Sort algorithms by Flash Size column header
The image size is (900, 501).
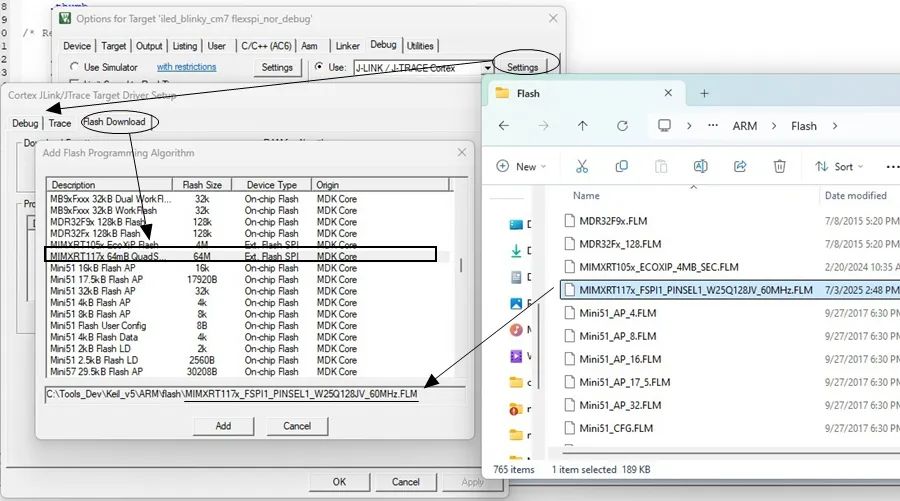tap(202, 185)
